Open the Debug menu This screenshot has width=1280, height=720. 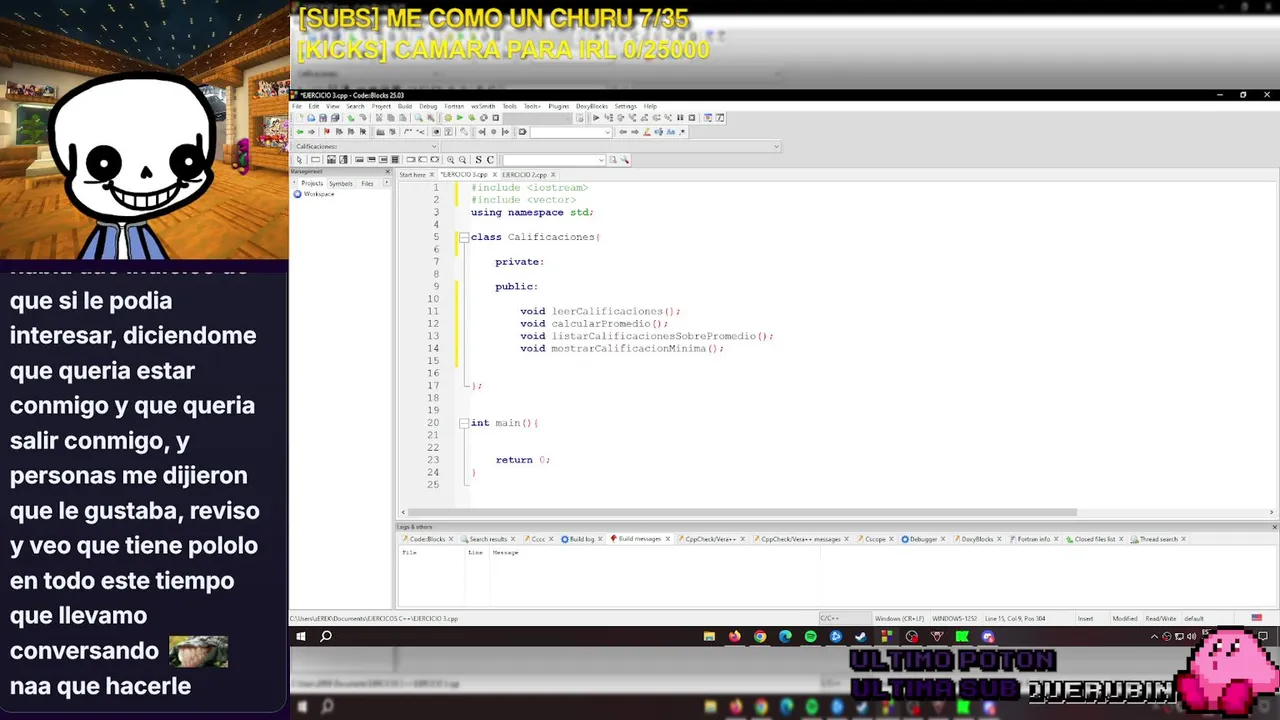[x=428, y=106]
